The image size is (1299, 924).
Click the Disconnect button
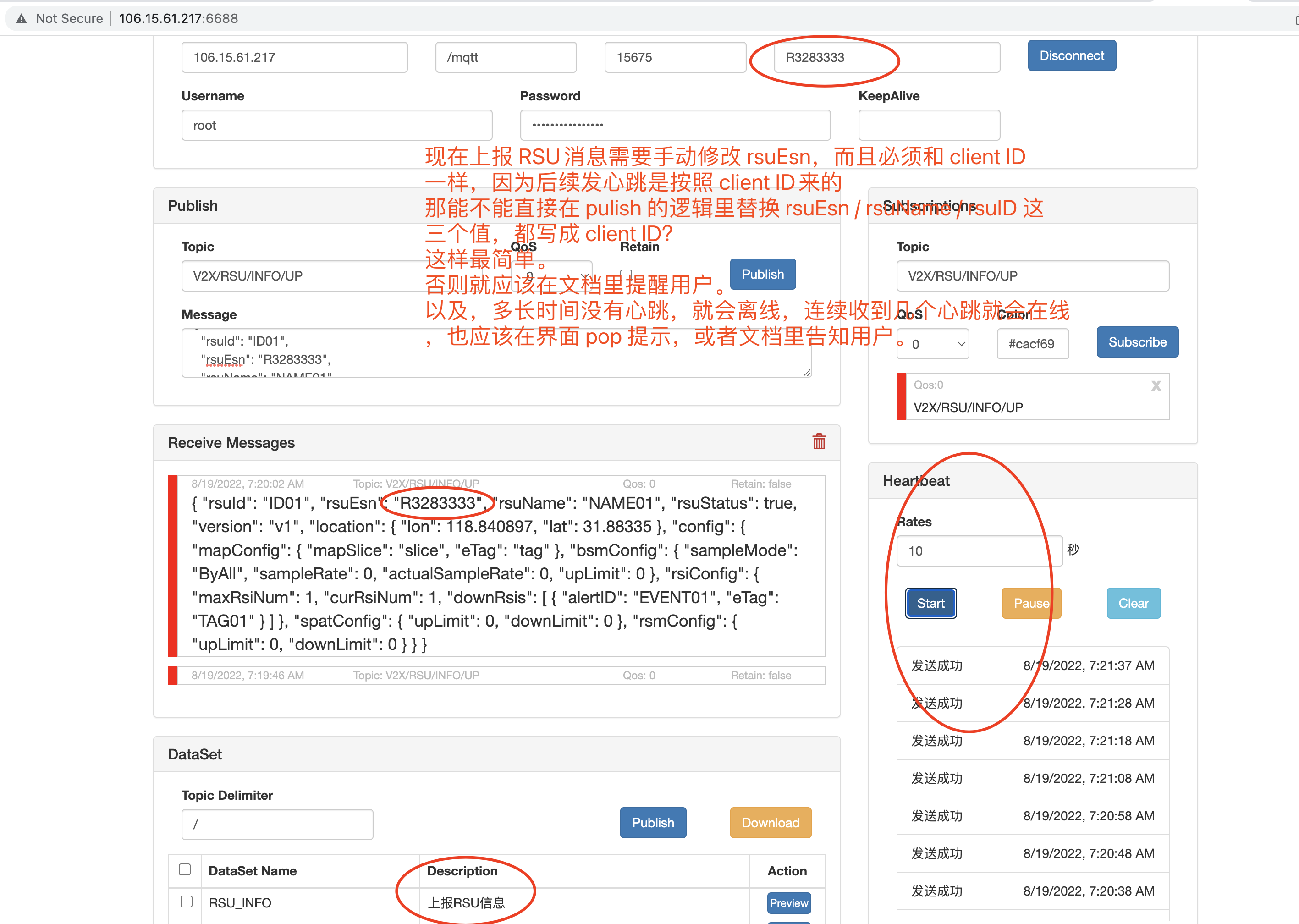coord(1071,55)
